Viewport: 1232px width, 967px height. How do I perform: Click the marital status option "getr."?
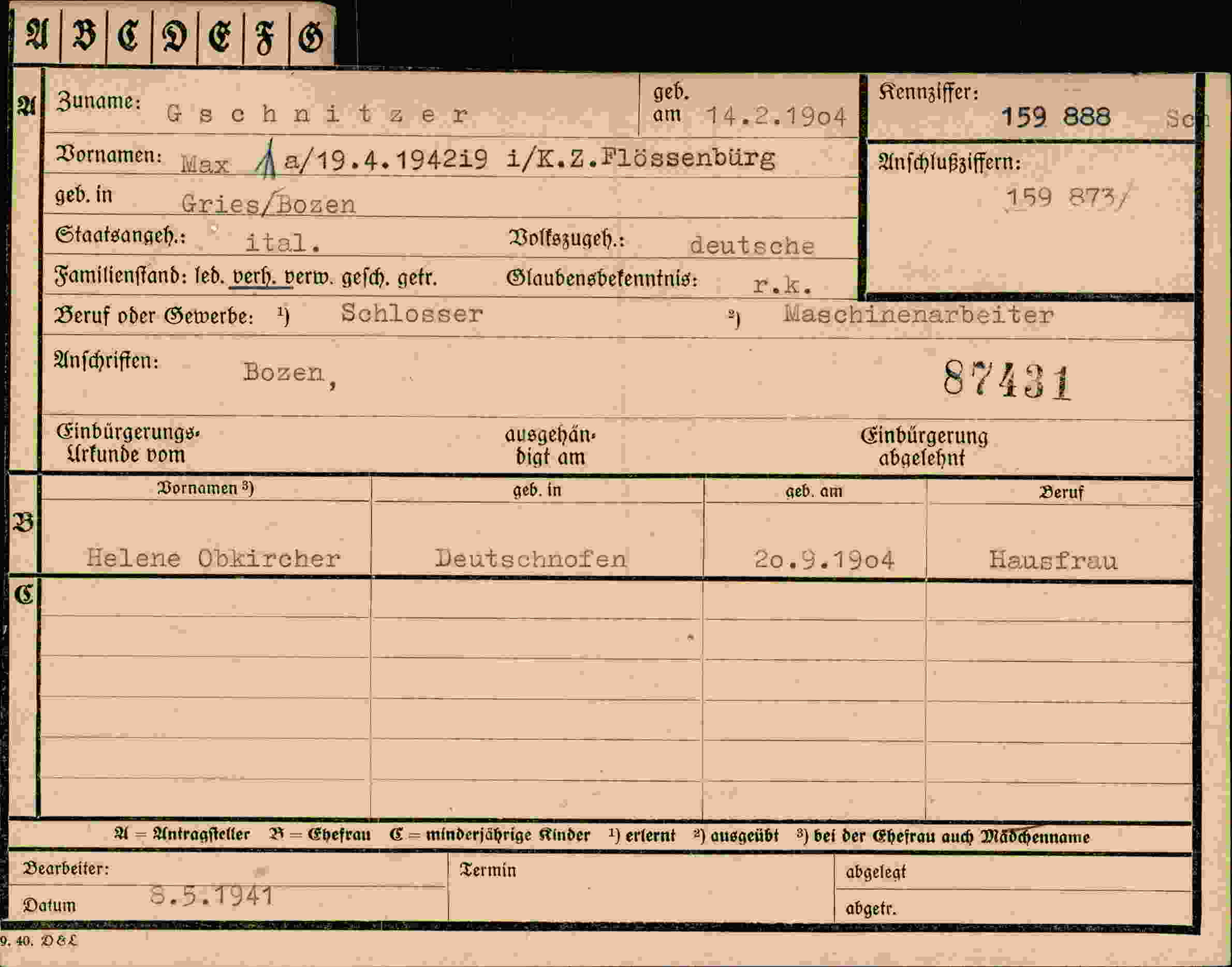point(417,278)
